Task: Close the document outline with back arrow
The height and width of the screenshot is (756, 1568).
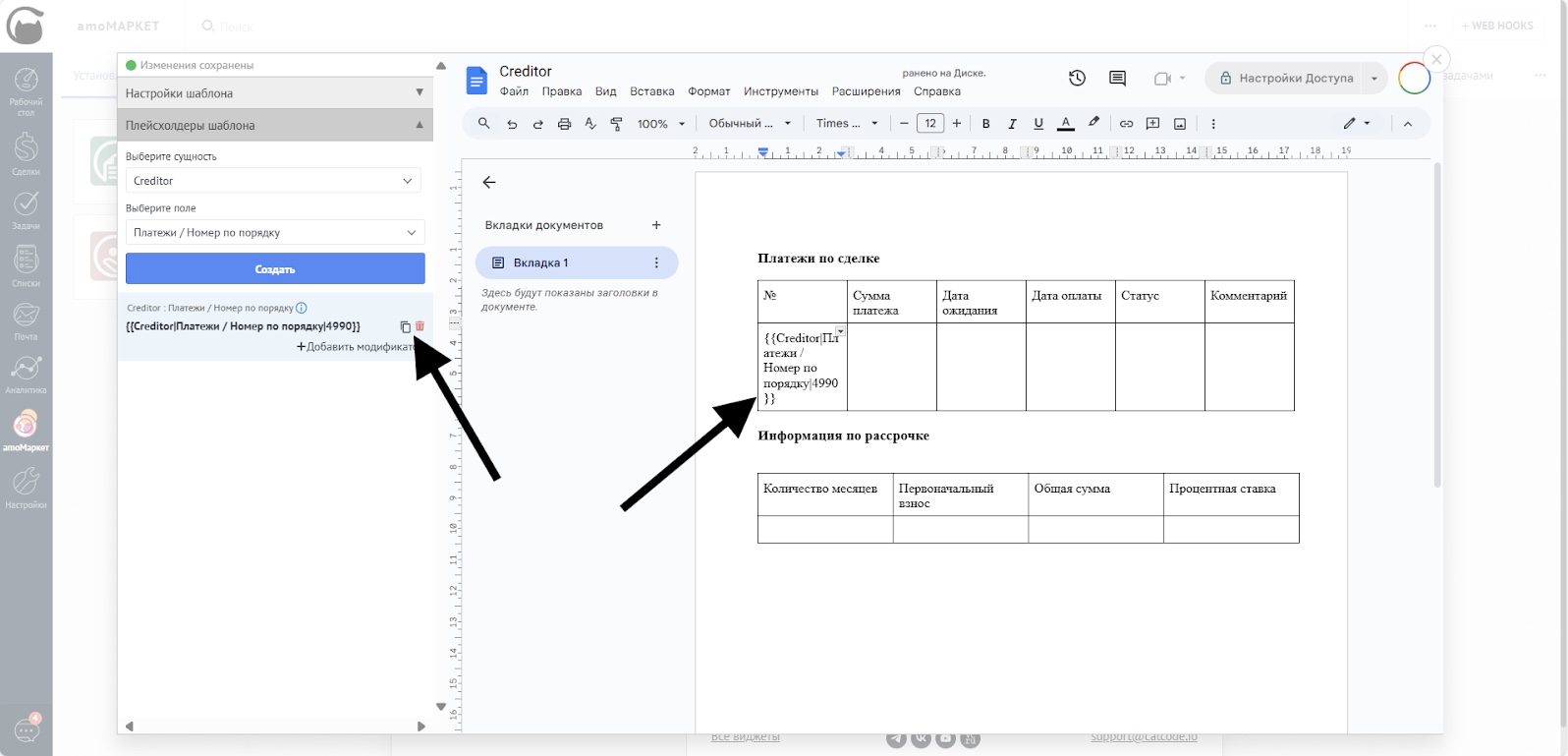Action: click(x=489, y=182)
